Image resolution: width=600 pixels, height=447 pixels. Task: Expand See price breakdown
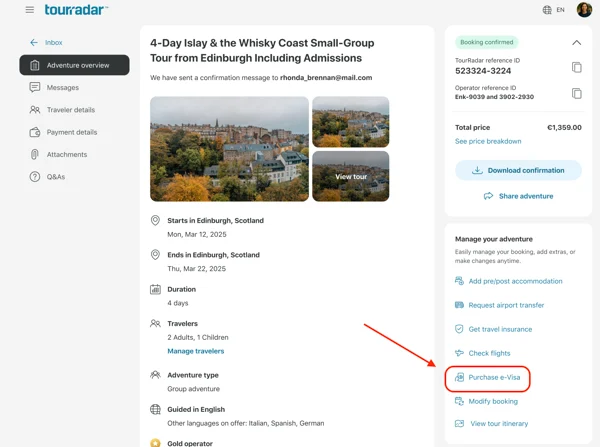[x=488, y=141]
